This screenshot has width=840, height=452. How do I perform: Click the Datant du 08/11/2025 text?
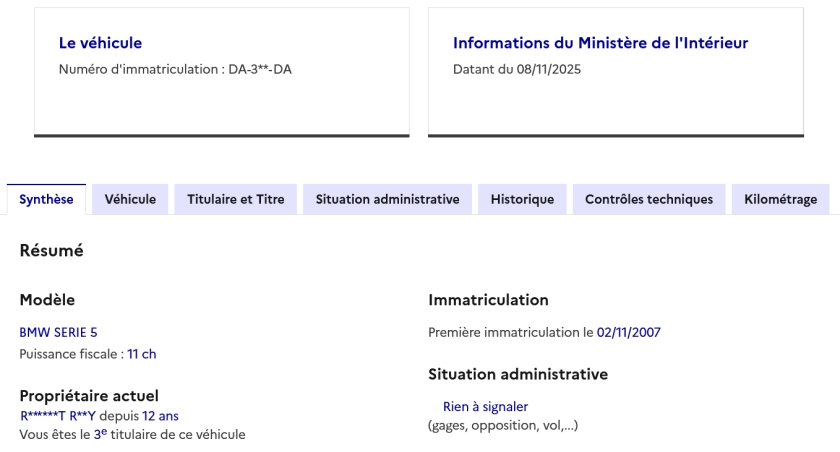[x=517, y=69]
